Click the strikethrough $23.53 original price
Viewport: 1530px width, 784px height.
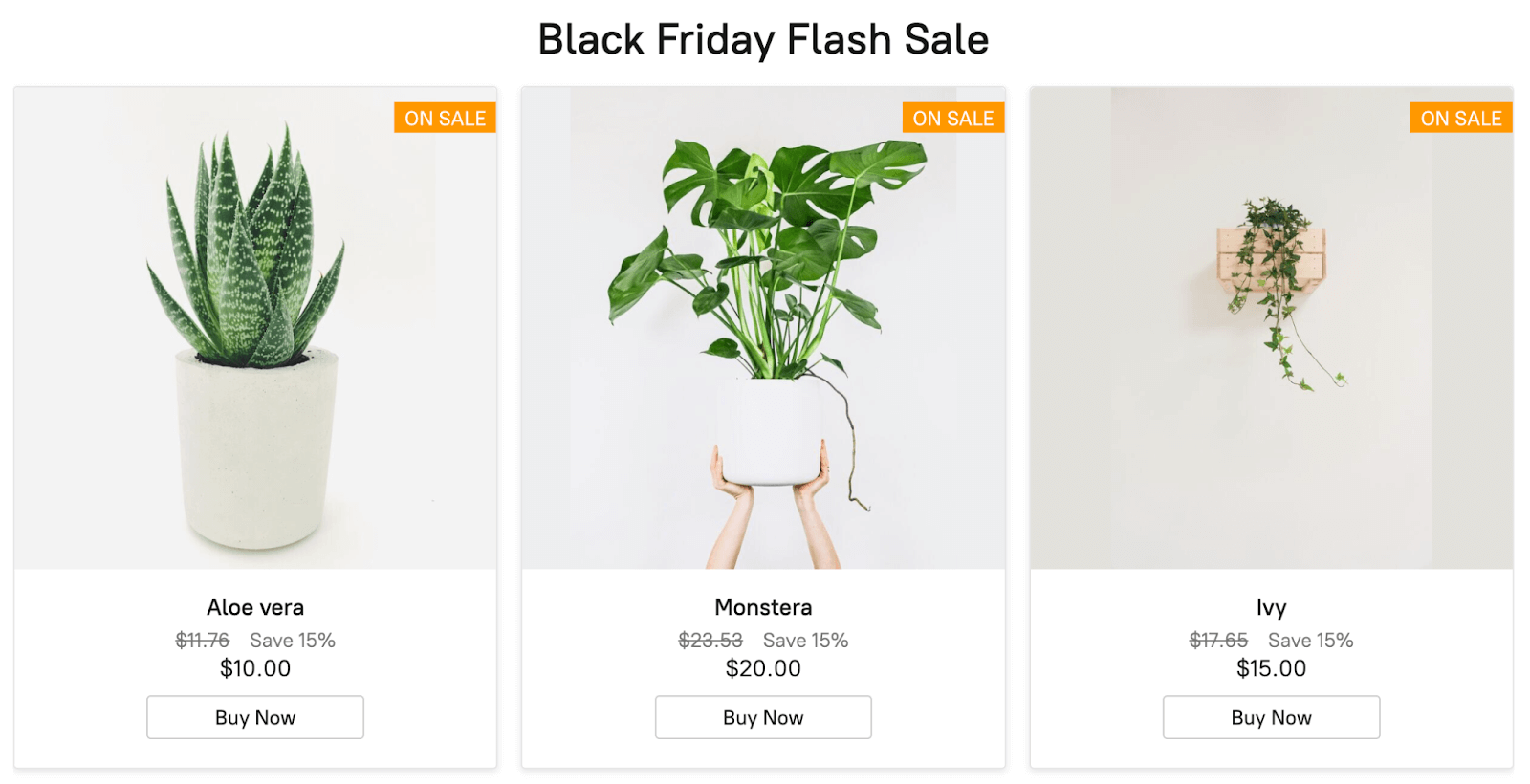pyautogui.click(x=708, y=641)
